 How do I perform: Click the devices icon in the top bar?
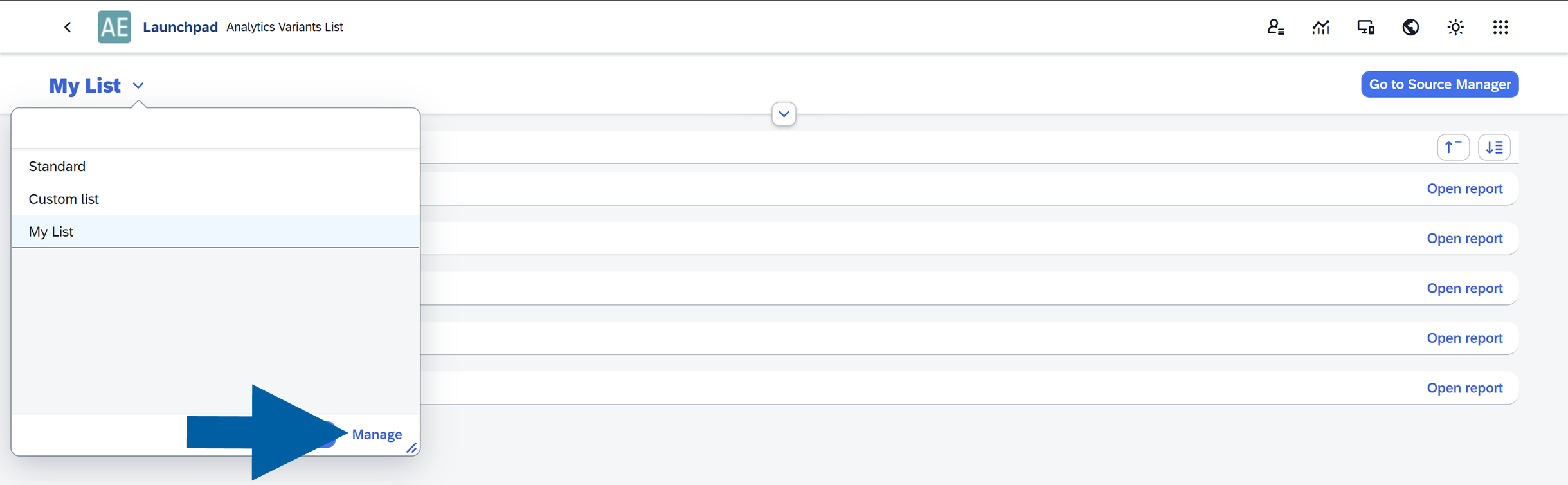click(x=1365, y=26)
